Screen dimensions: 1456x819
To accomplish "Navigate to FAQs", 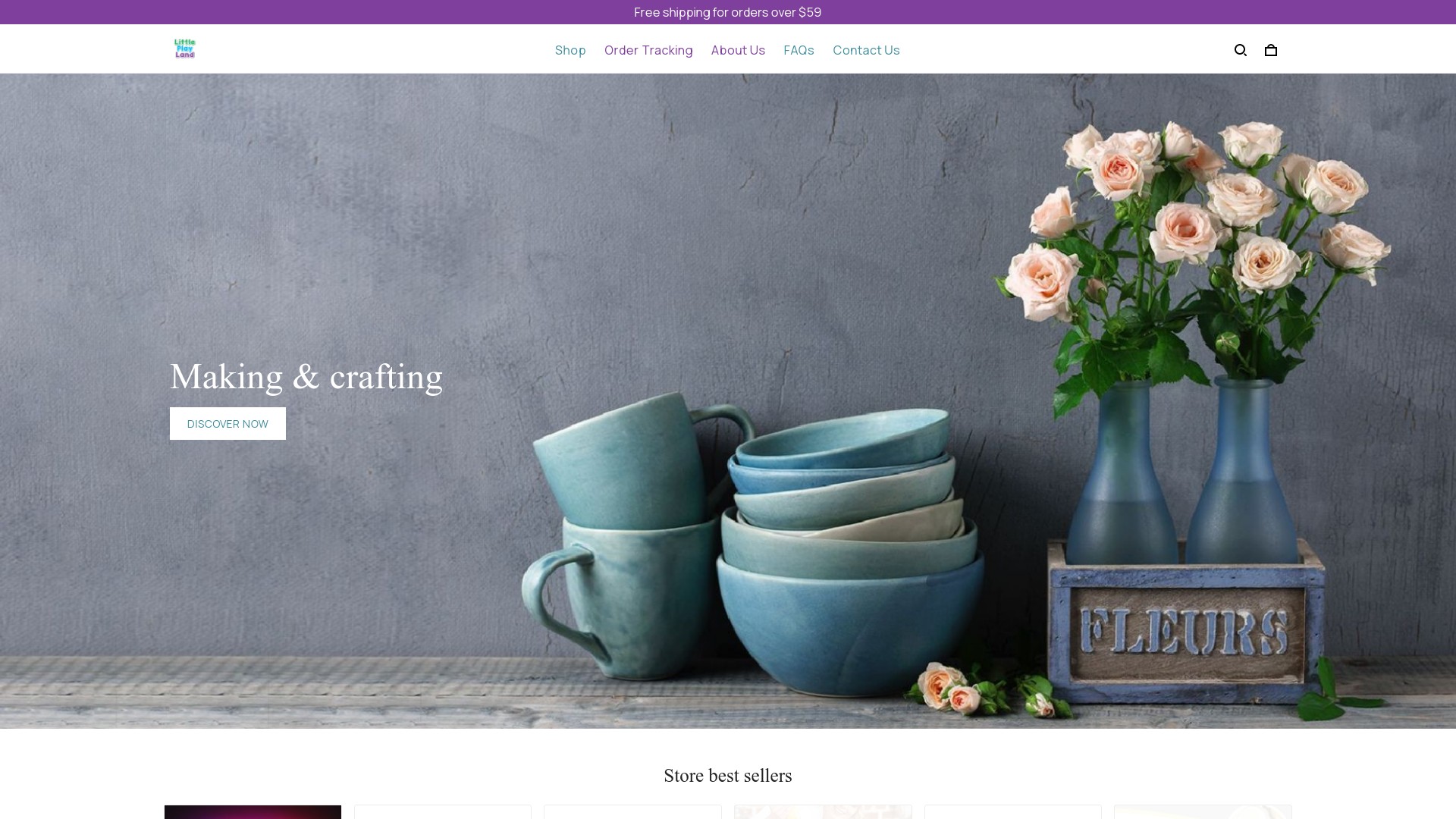I will (x=799, y=50).
